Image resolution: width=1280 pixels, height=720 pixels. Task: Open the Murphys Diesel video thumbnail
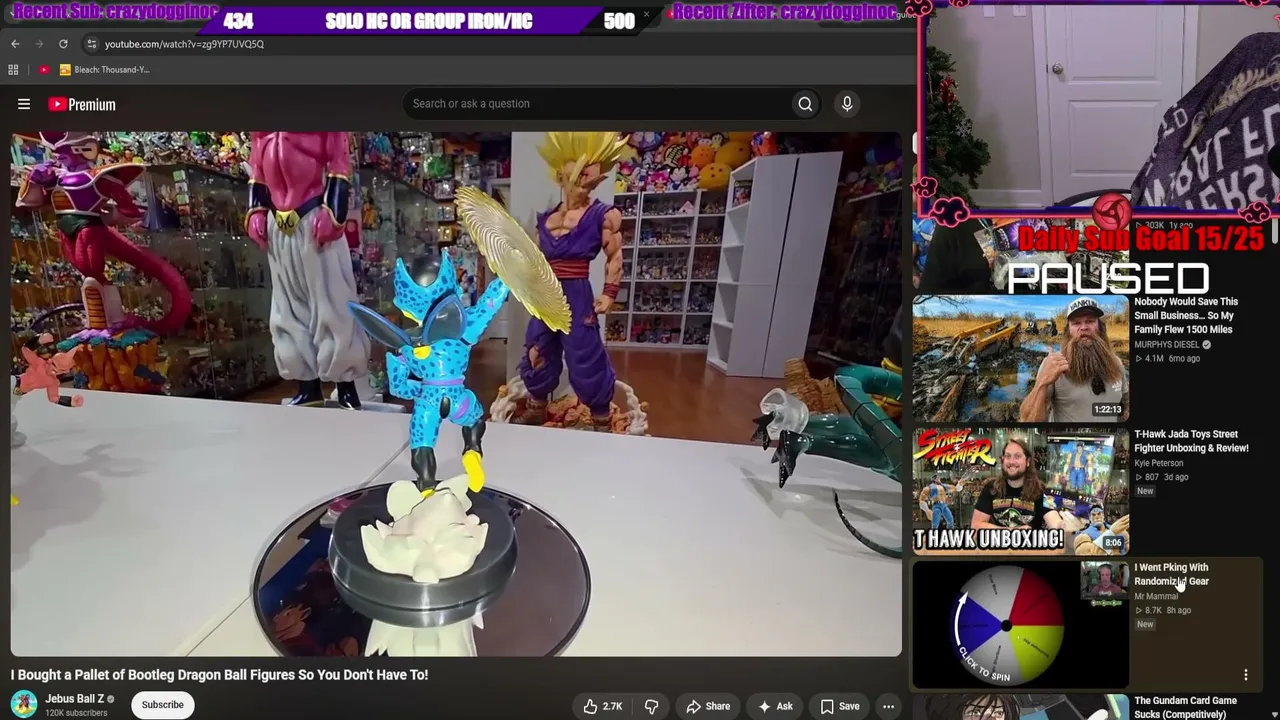point(1021,357)
